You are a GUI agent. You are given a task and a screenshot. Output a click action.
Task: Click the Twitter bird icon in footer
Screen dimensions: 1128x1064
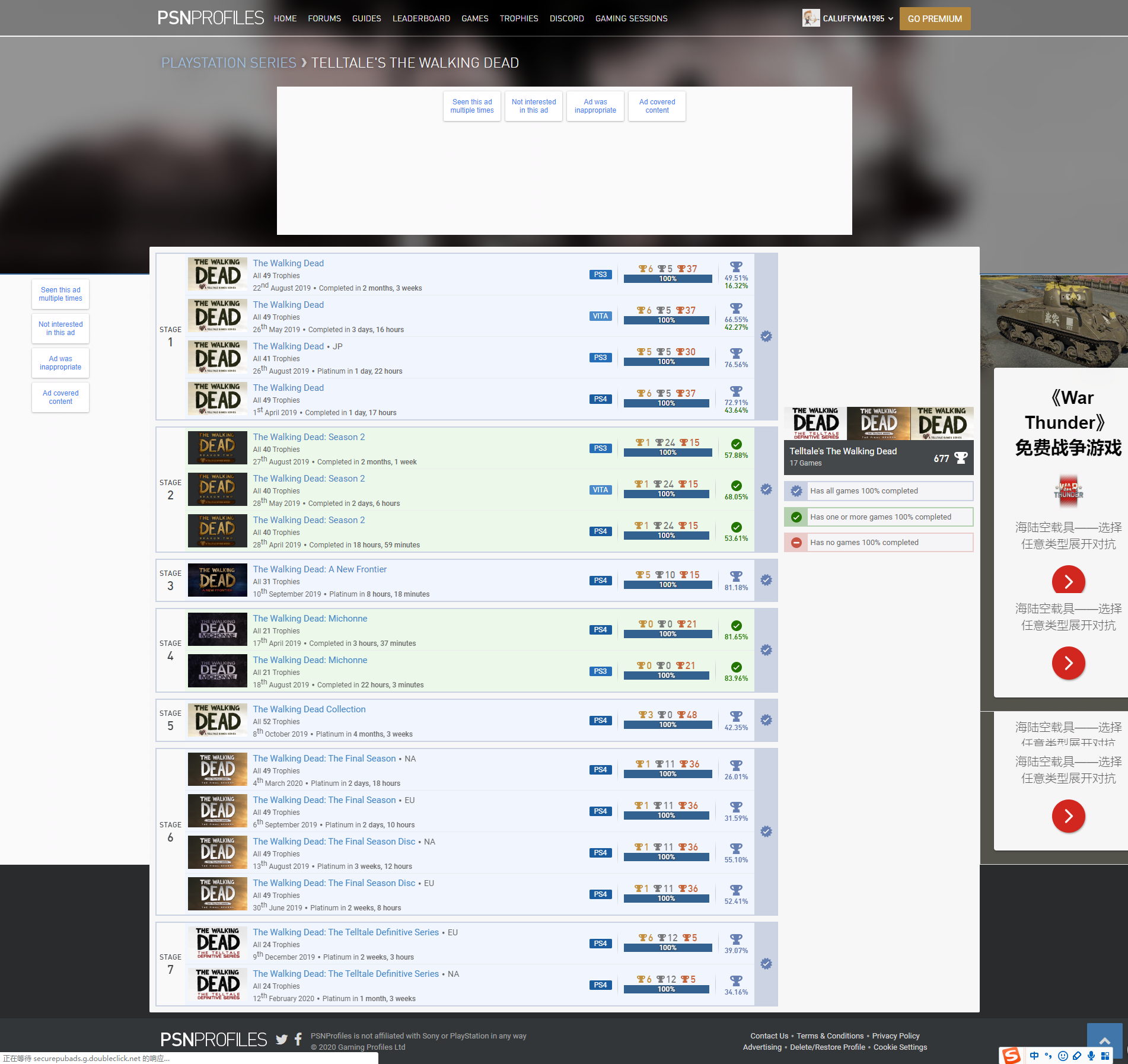pyautogui.click(x=282, y=1039)
